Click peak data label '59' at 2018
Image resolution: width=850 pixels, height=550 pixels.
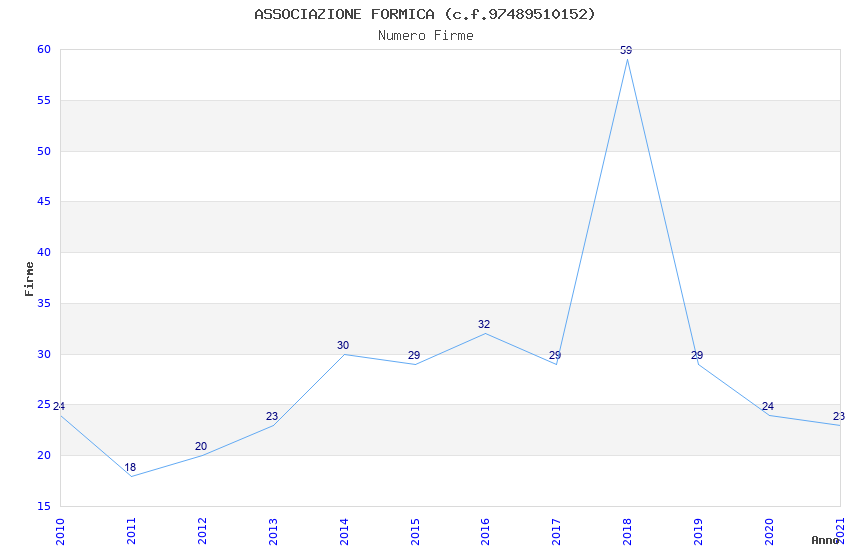(626, 50)
